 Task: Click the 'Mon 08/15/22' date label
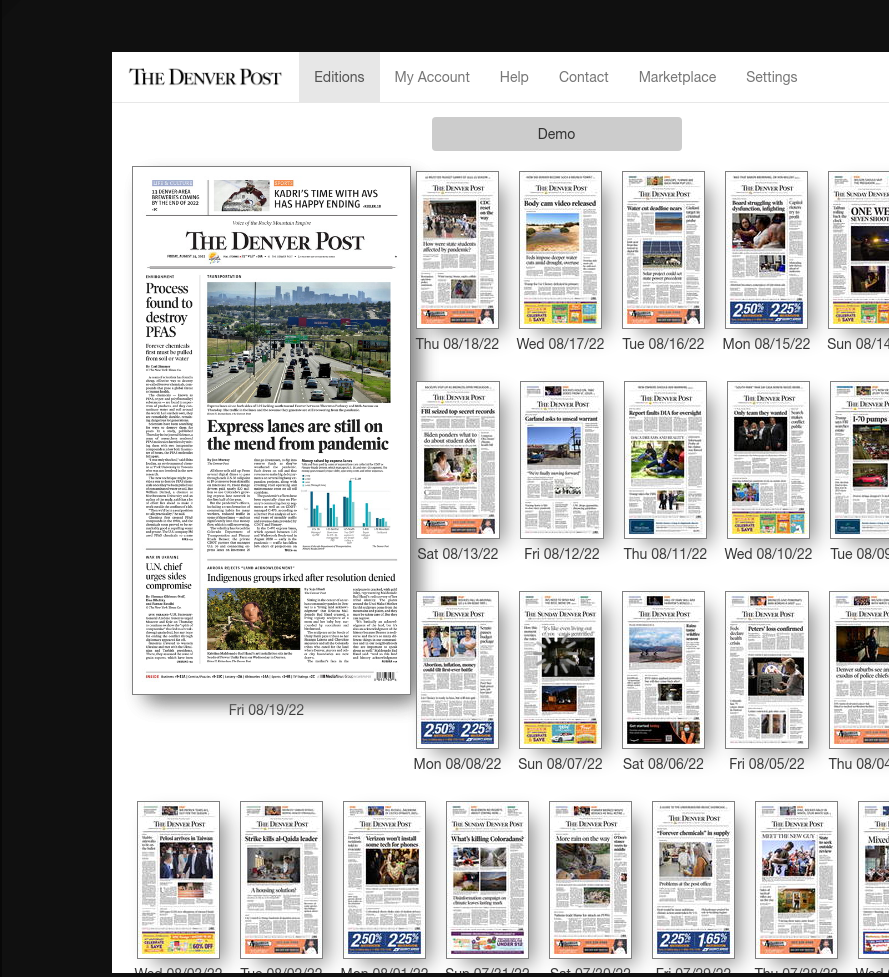coord(766,344)
